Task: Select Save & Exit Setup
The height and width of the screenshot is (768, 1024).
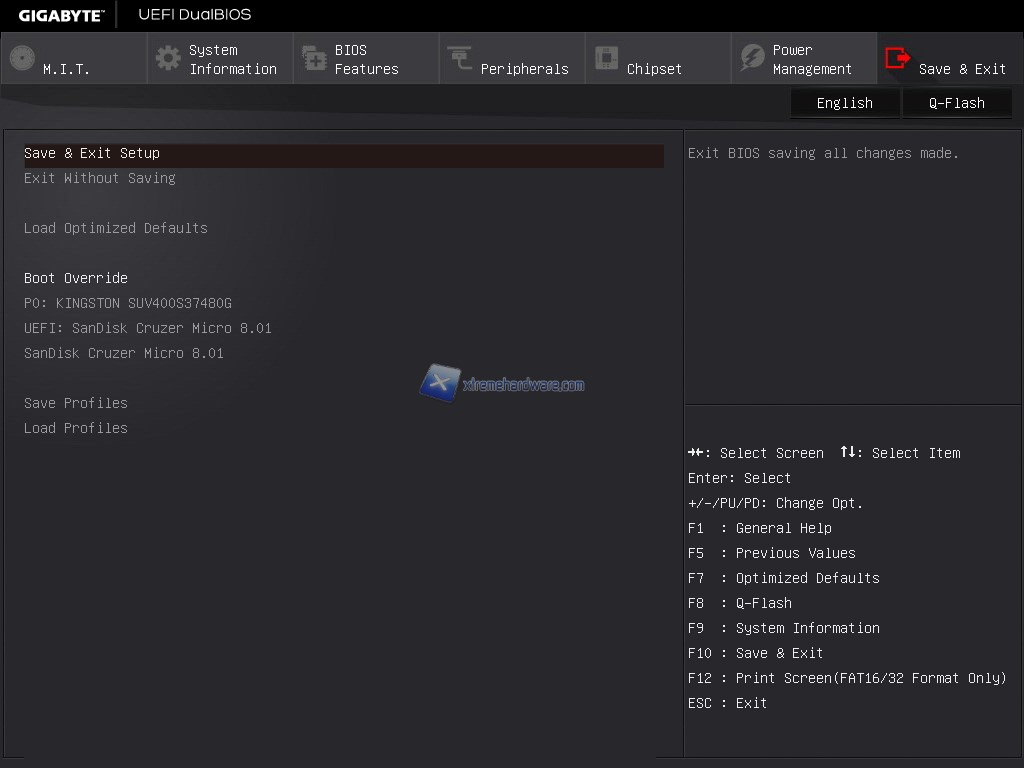Action: 92,153
